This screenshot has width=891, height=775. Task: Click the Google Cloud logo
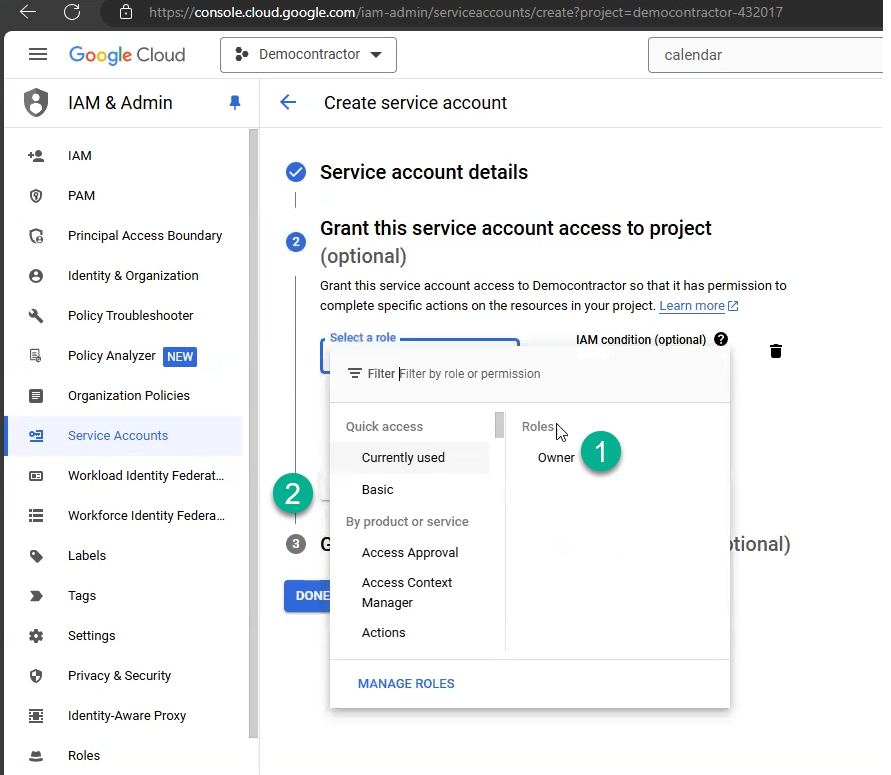pos(127,55)
